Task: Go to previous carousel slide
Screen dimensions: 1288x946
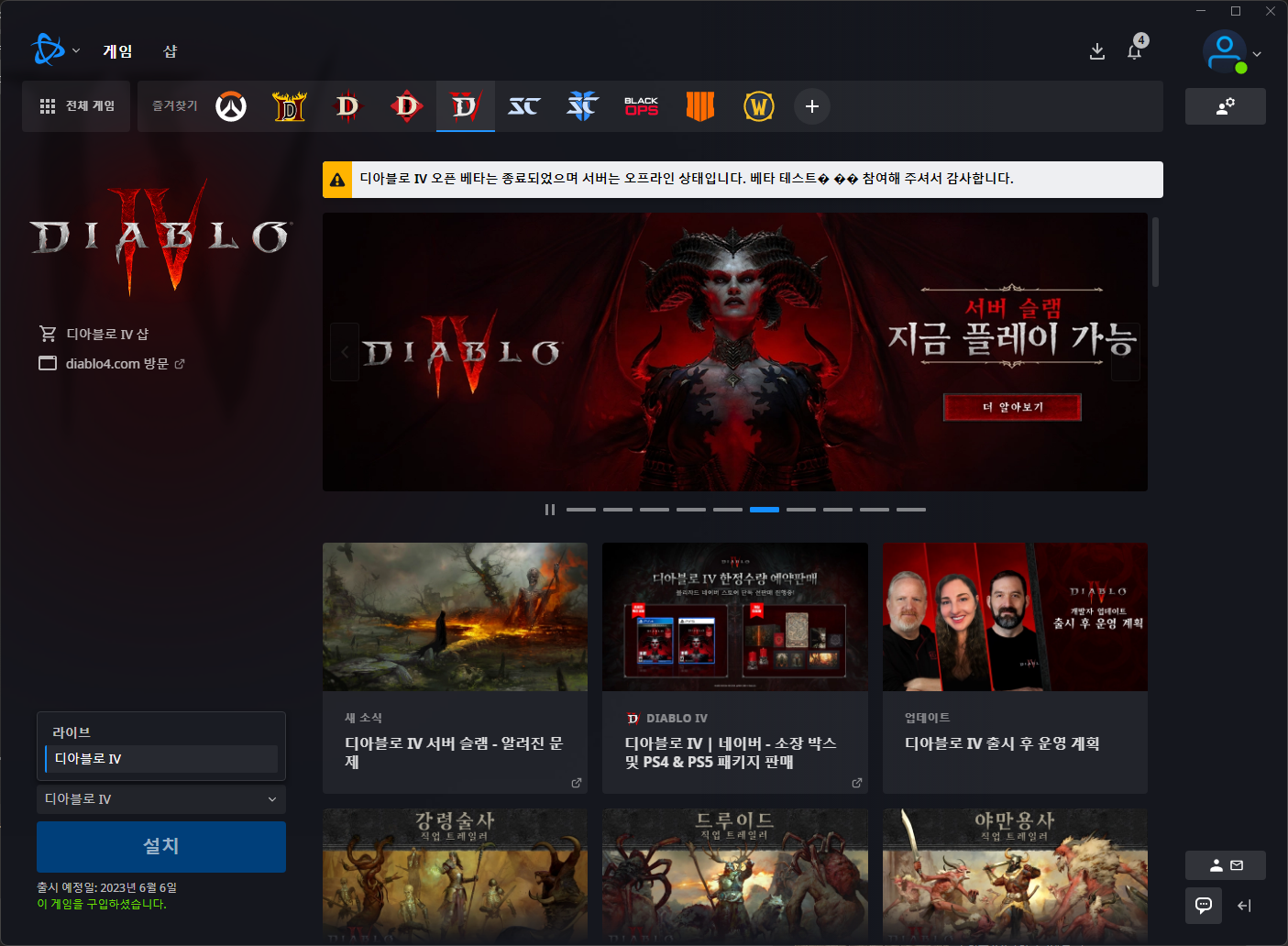Action: 345,352
